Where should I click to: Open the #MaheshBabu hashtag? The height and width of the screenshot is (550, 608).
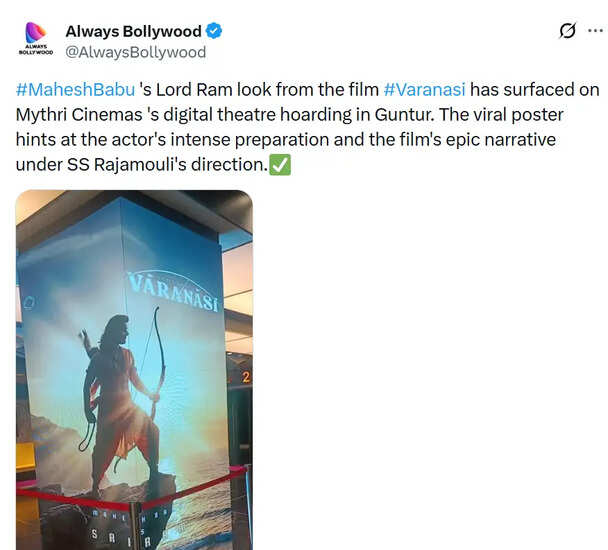(75, 90)
